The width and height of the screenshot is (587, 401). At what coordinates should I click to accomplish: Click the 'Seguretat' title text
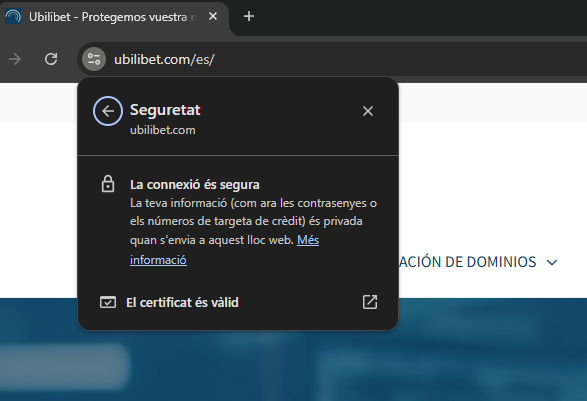pos(165,110)
